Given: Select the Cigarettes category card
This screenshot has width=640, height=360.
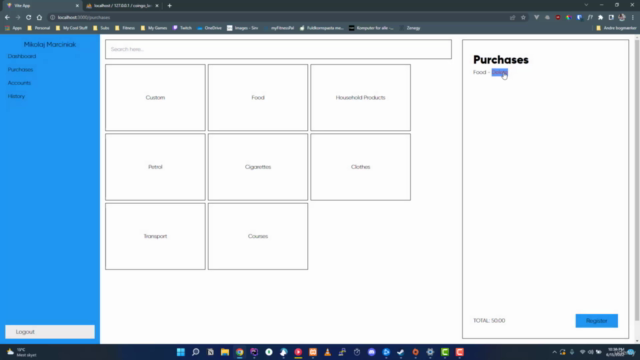Looking at the screenshot, I should pyautogui.click(x=258, y=167).
